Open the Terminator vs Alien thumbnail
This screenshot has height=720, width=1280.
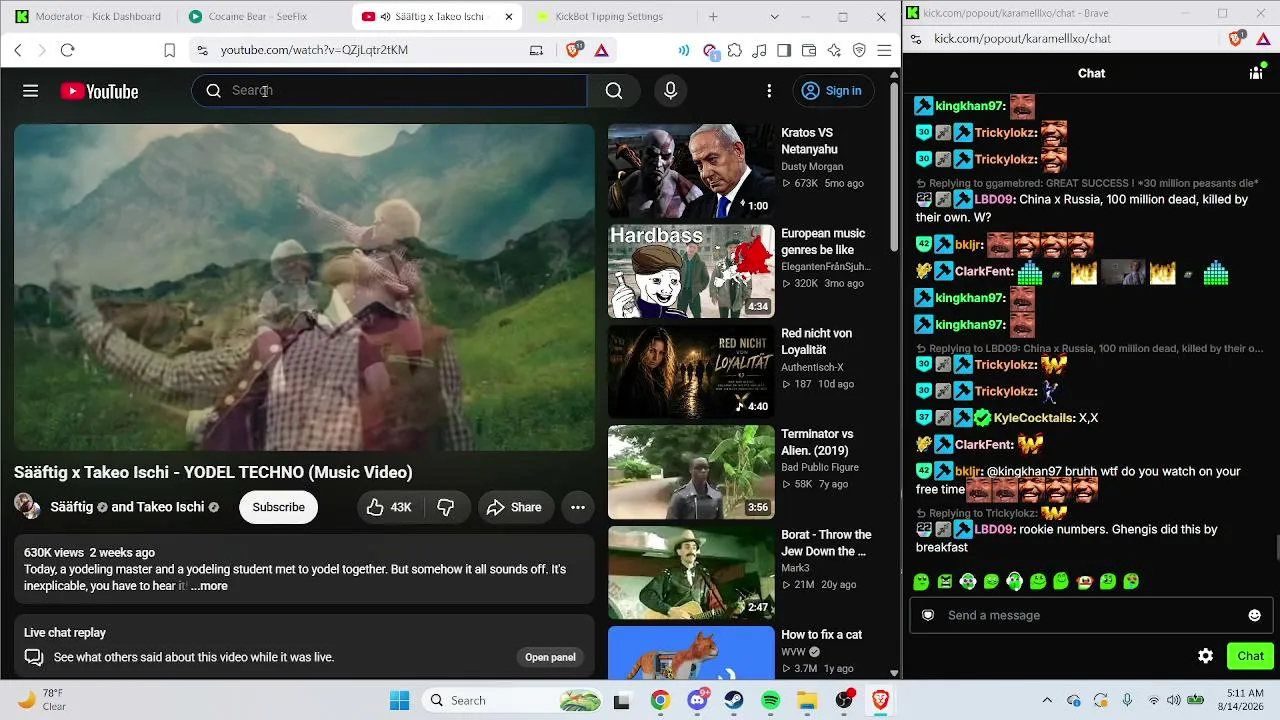click(691, 472)
